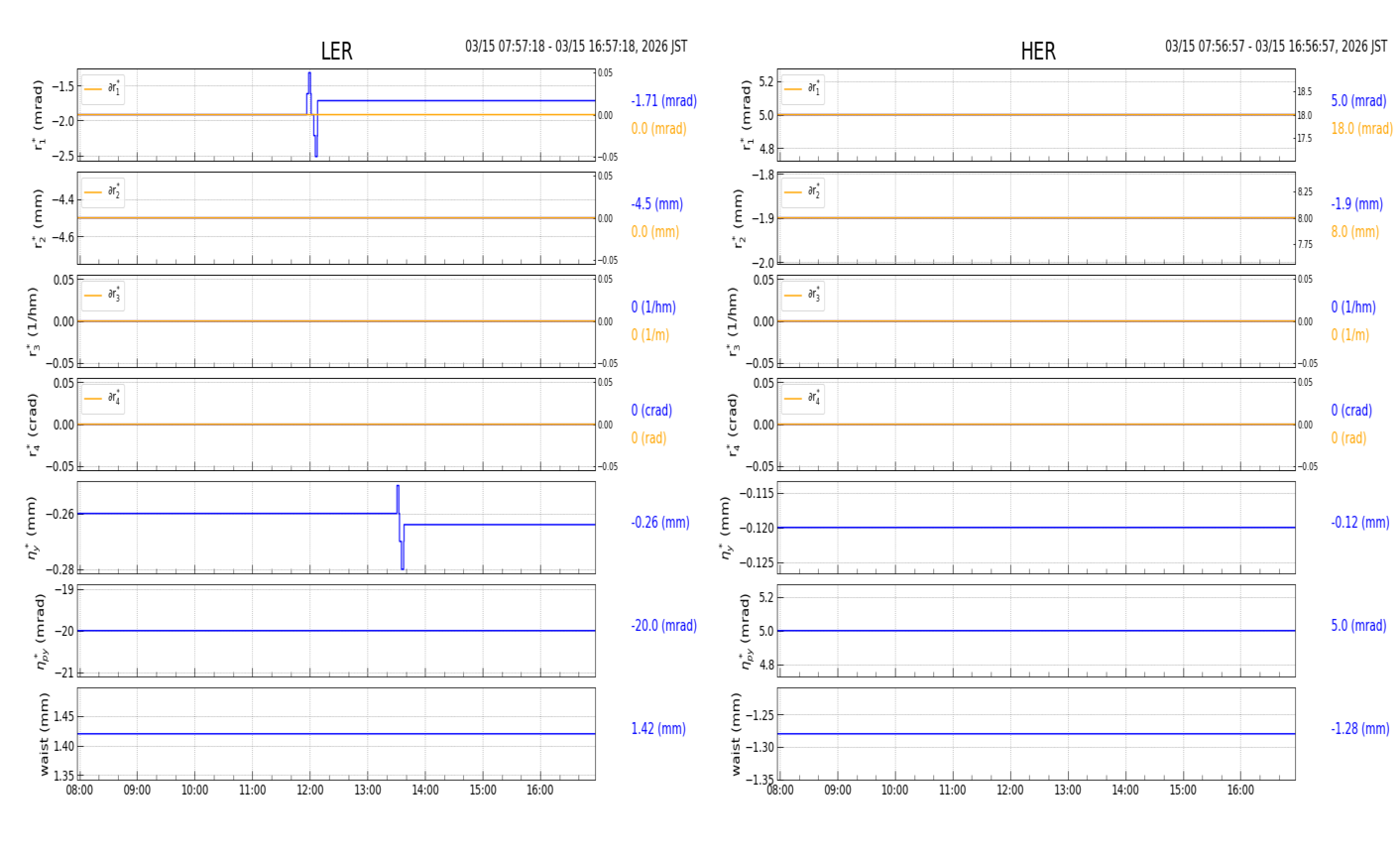The height and width of the screenshot is (857, 1400).
Task: Click the HER orange value 0 (1/m)
Action: pyautogui.click(x=1349, y=335)
